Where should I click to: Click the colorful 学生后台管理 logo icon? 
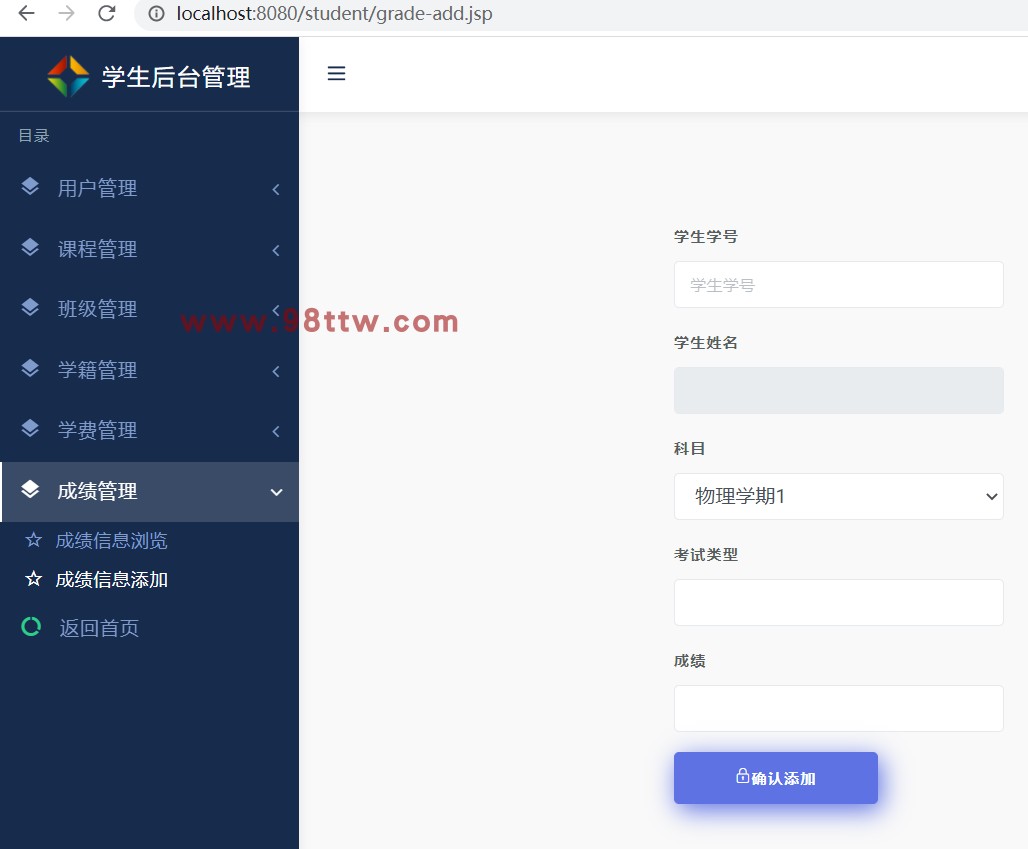pos(68,76)
